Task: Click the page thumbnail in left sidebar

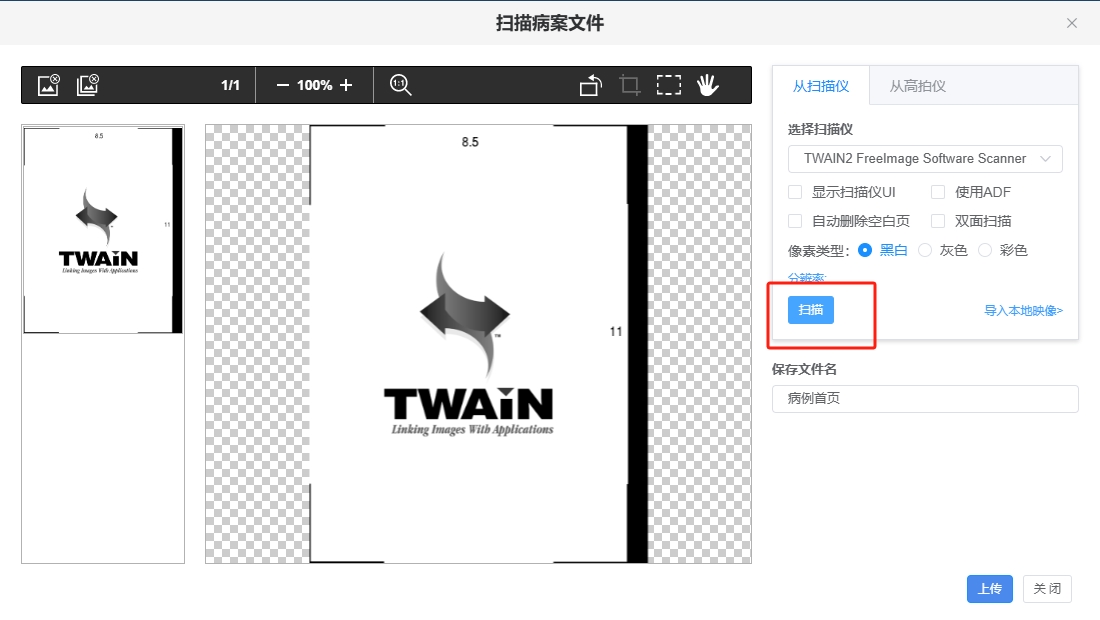Action: pos(102,229)
